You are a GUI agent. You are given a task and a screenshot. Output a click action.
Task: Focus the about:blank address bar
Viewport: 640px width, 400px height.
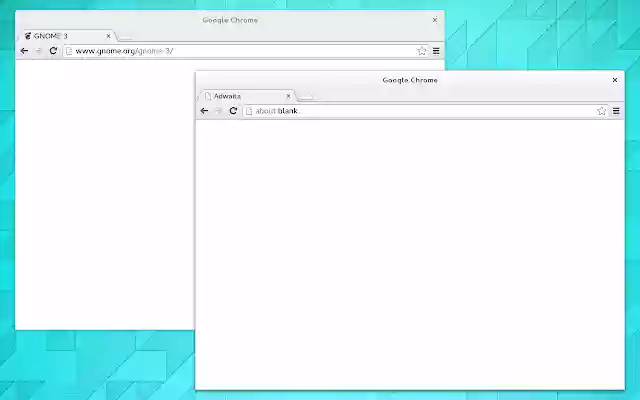point(425,111)
